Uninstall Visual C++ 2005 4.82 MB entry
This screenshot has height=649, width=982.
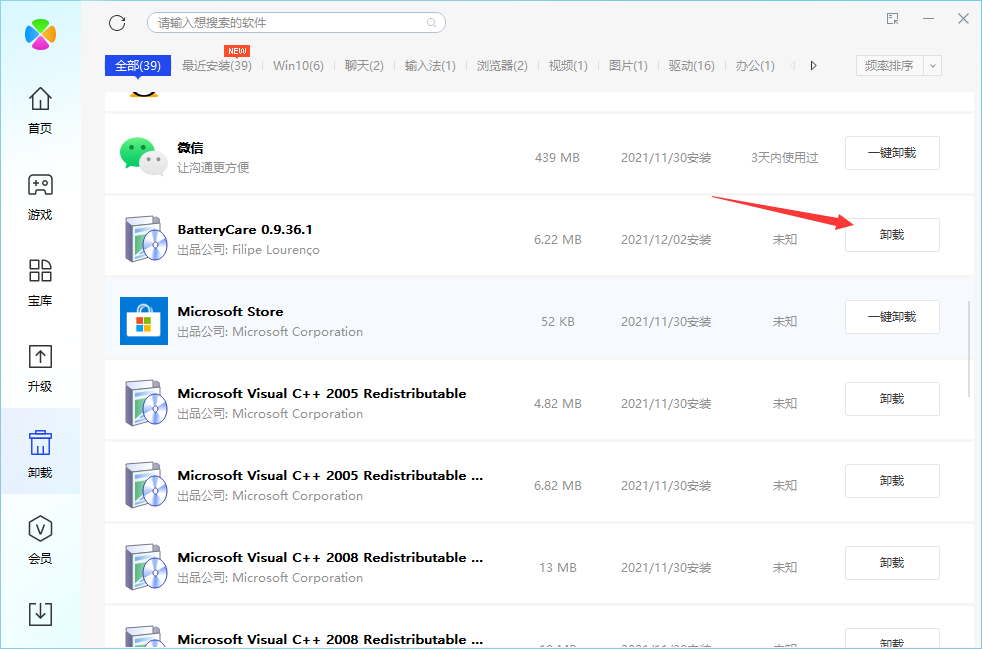[892, 399]
